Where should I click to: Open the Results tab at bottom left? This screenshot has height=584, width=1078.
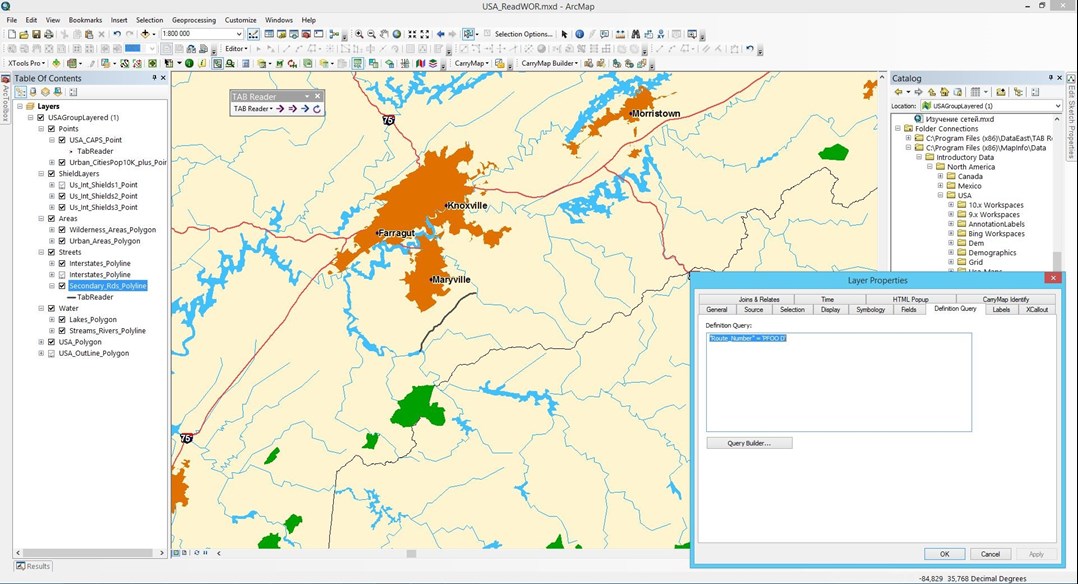click(33, 566)
